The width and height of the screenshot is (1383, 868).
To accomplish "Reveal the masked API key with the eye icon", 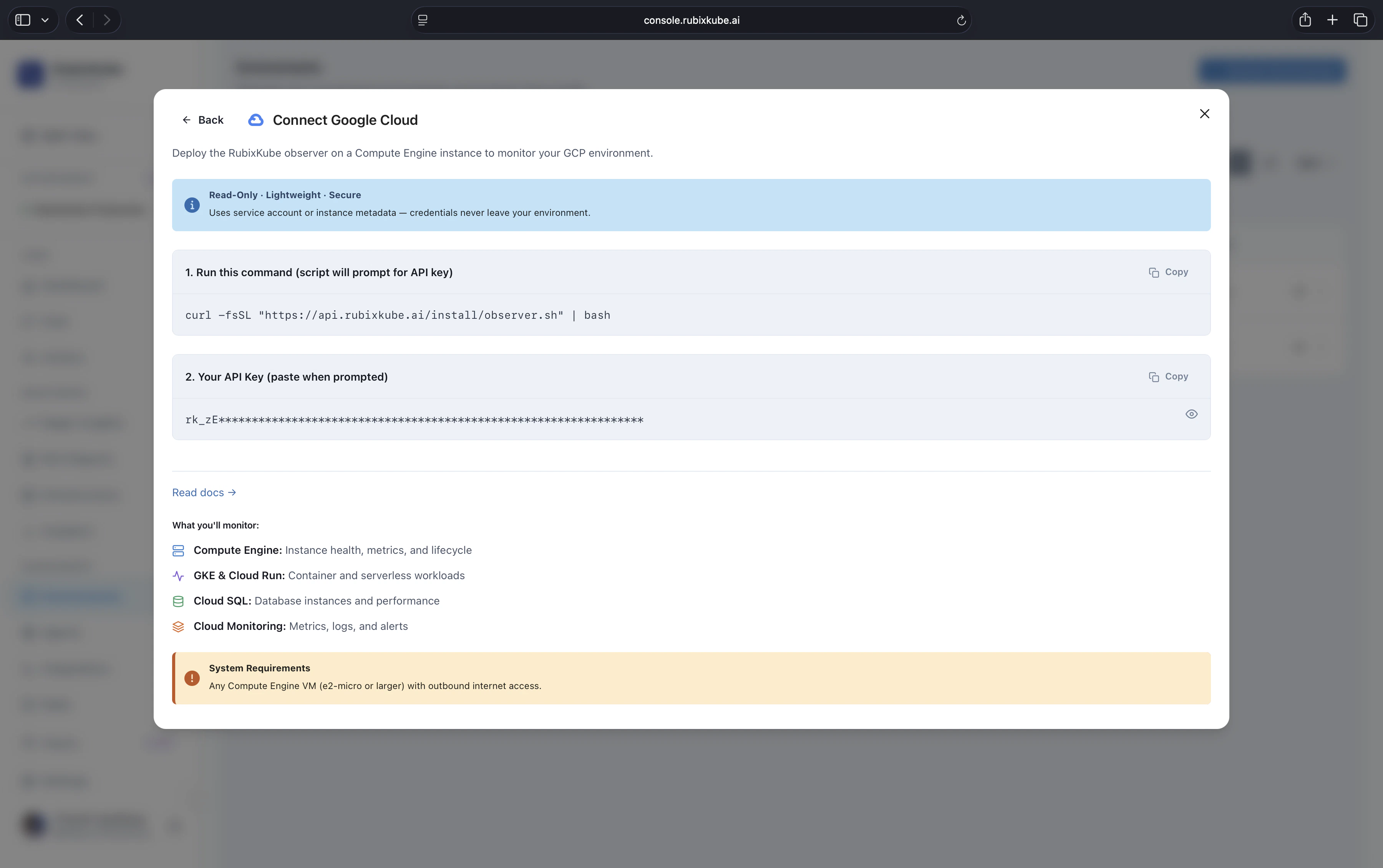I will (1191, 414).
